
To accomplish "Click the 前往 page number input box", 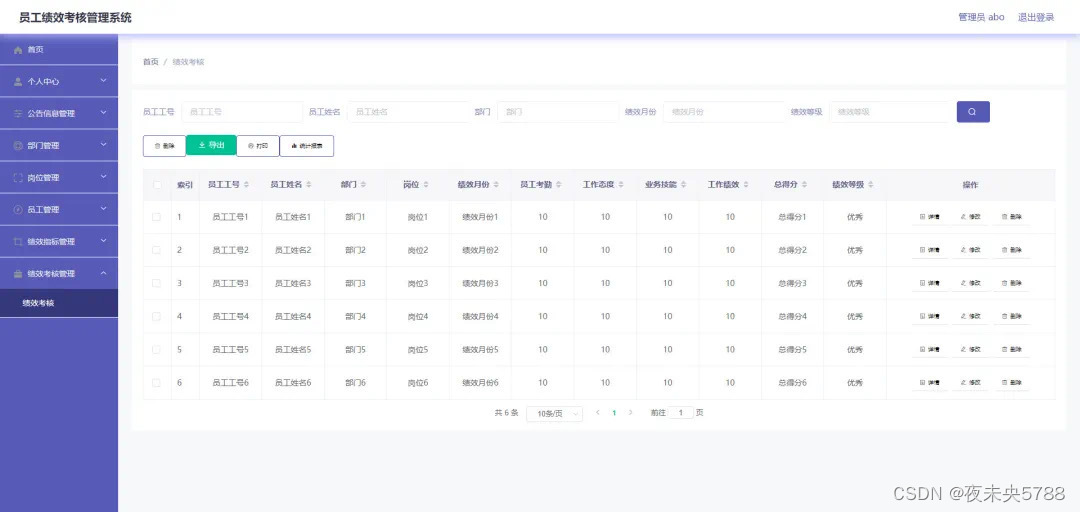I will coord(681,413).
